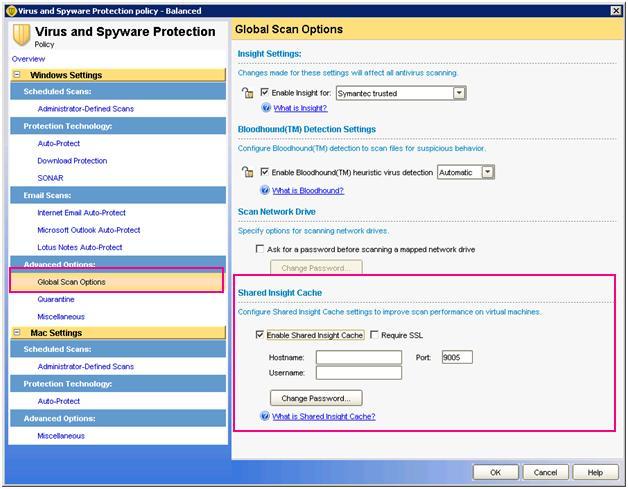Open the What is Insight? link
Image resolution: width=628 pixels, height=489 pixels.
[300, 108]
